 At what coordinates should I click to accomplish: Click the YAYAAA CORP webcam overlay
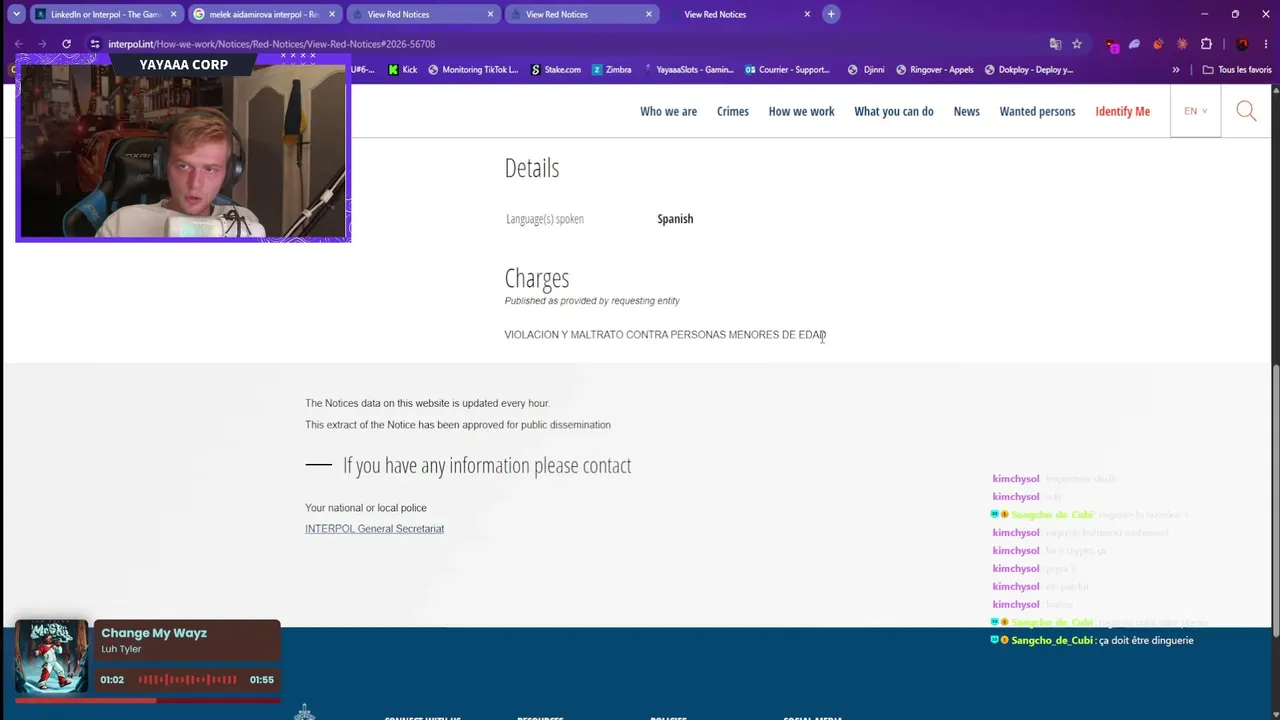183,148
